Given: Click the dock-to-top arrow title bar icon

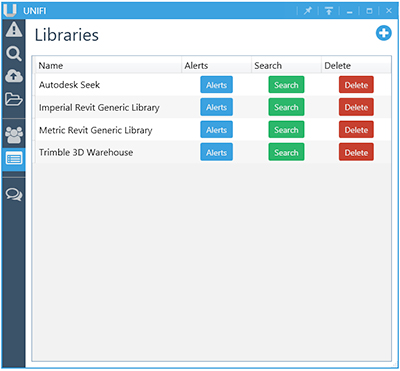Looking at the screenshot, I should pos(329,11).
